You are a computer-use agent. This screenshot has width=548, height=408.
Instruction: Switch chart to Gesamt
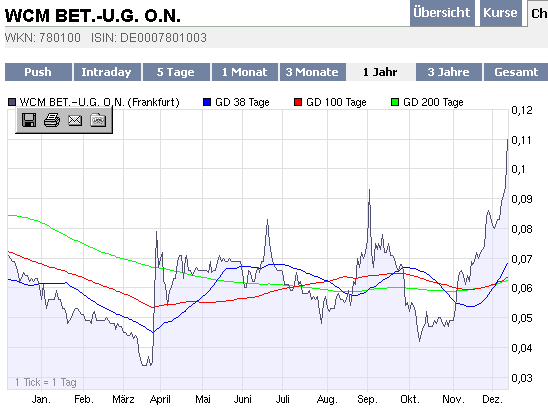(516, 72)
